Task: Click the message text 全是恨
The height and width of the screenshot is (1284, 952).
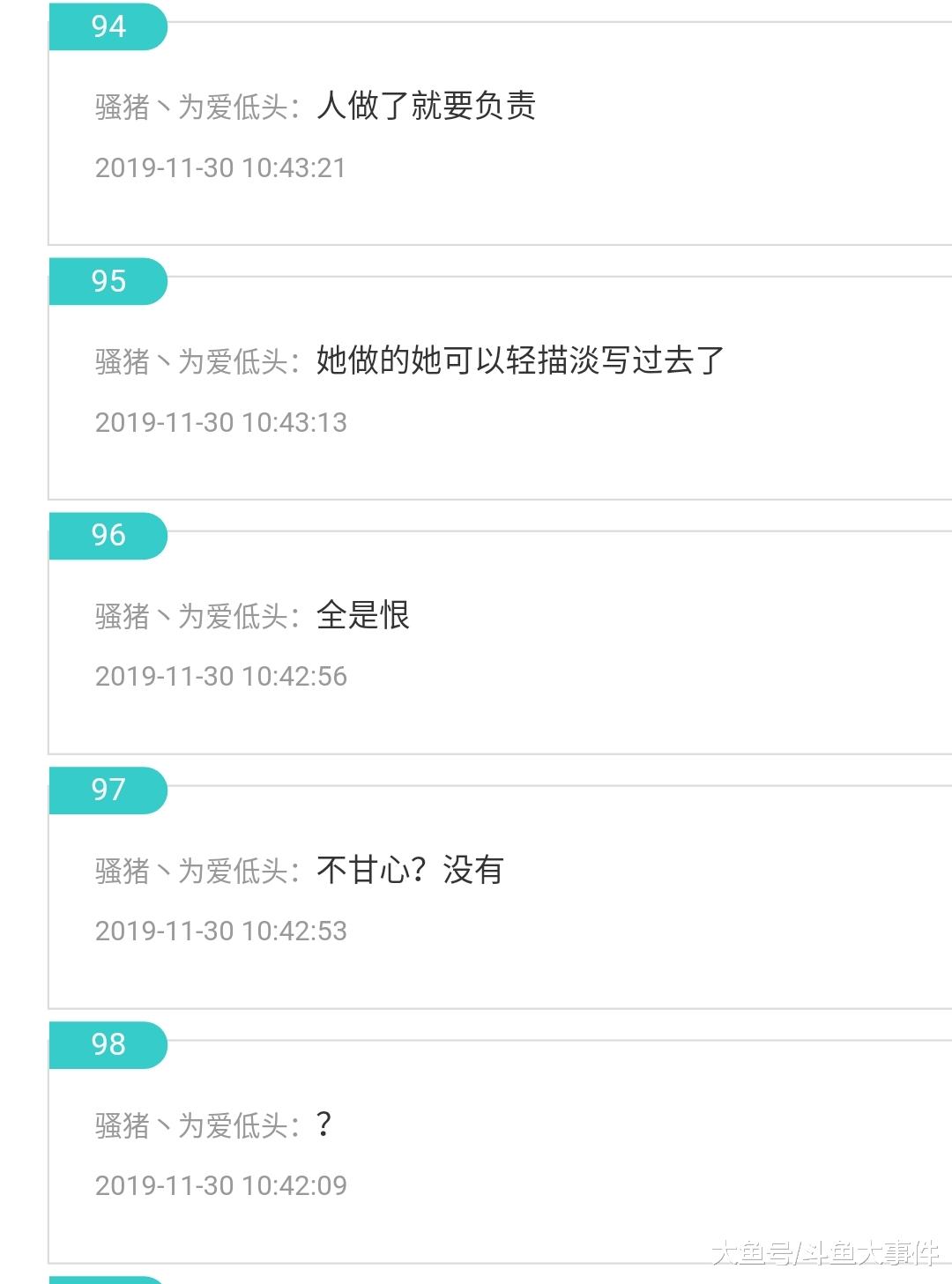Action: (363, 615)
